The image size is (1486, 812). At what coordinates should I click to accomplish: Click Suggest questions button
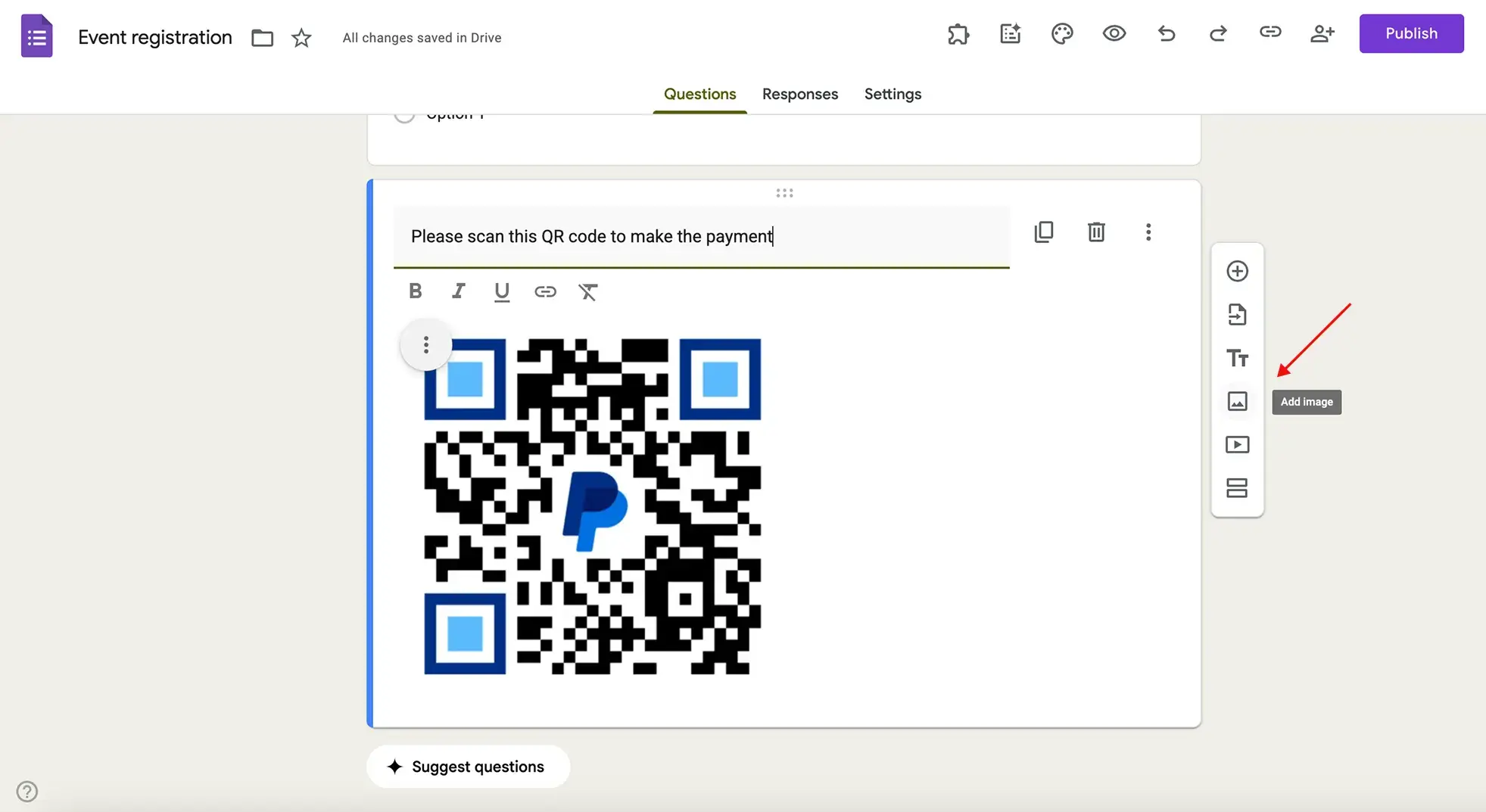tap(468, 767)
